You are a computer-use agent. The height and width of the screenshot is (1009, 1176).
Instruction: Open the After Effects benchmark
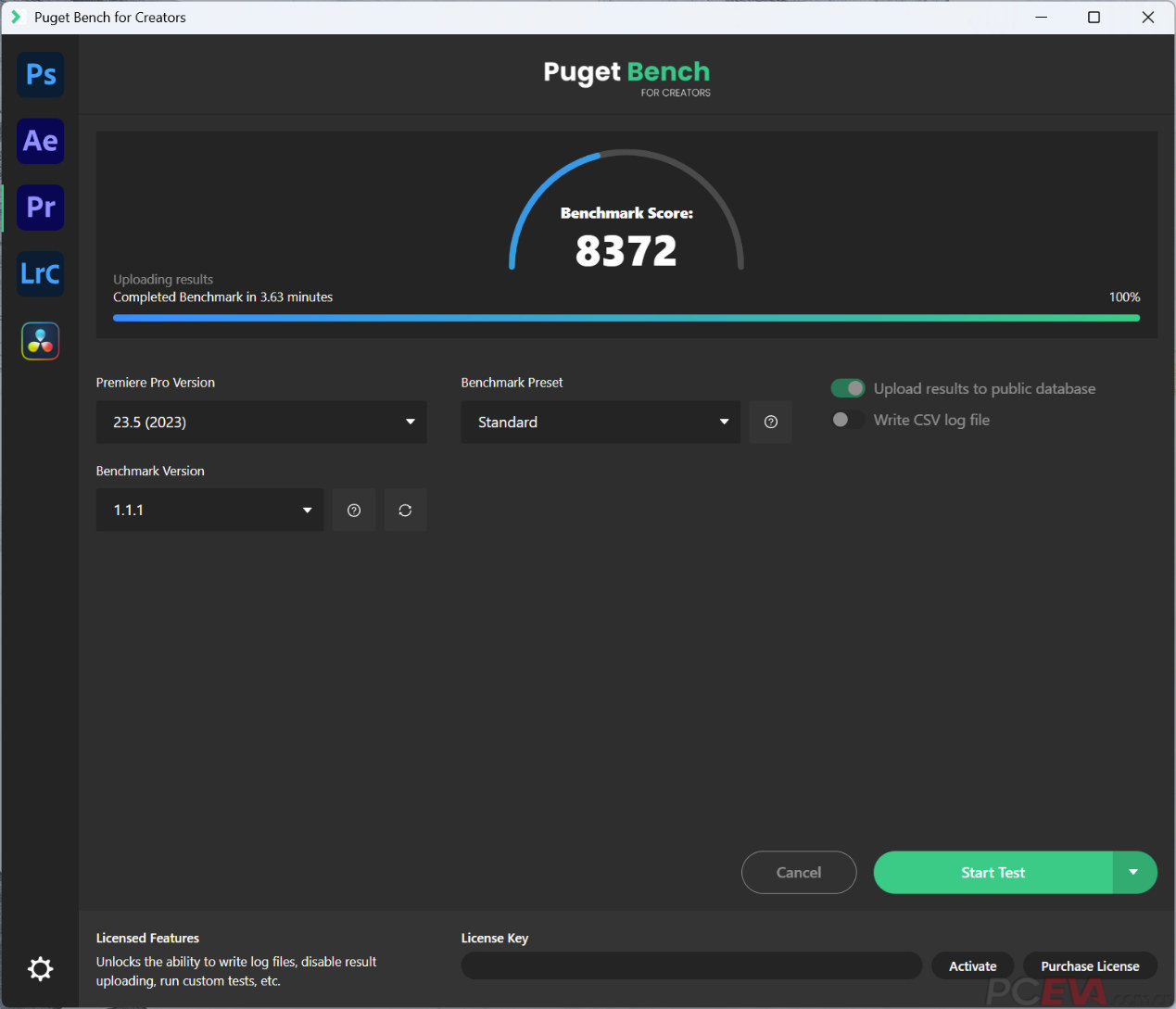[x=41, y=142]
